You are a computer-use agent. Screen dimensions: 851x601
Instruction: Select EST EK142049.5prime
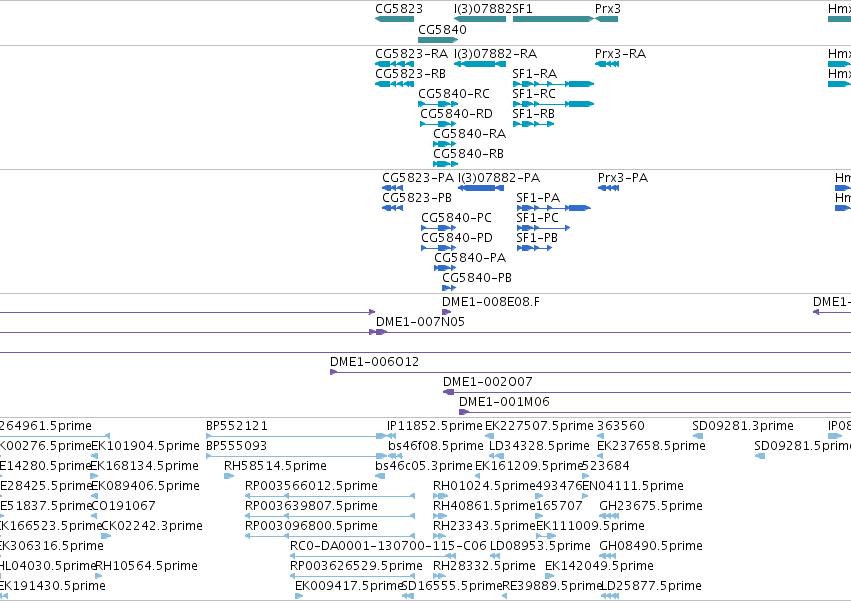click(550, 576)
